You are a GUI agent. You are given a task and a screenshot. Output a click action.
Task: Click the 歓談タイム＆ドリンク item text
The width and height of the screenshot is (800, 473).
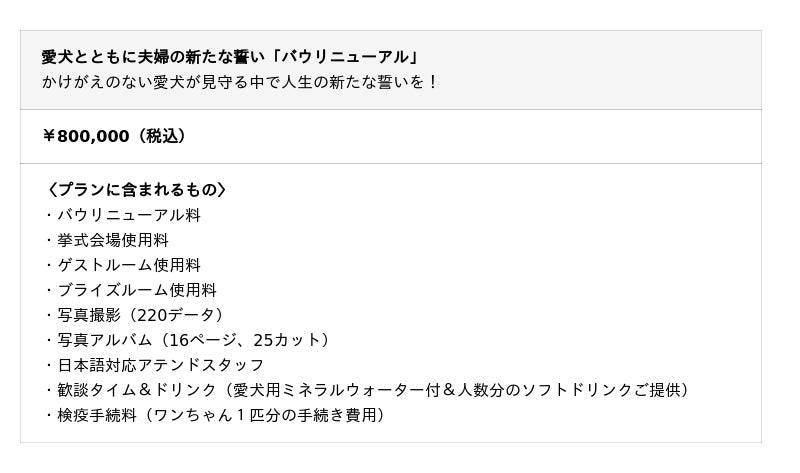[136, 390]
